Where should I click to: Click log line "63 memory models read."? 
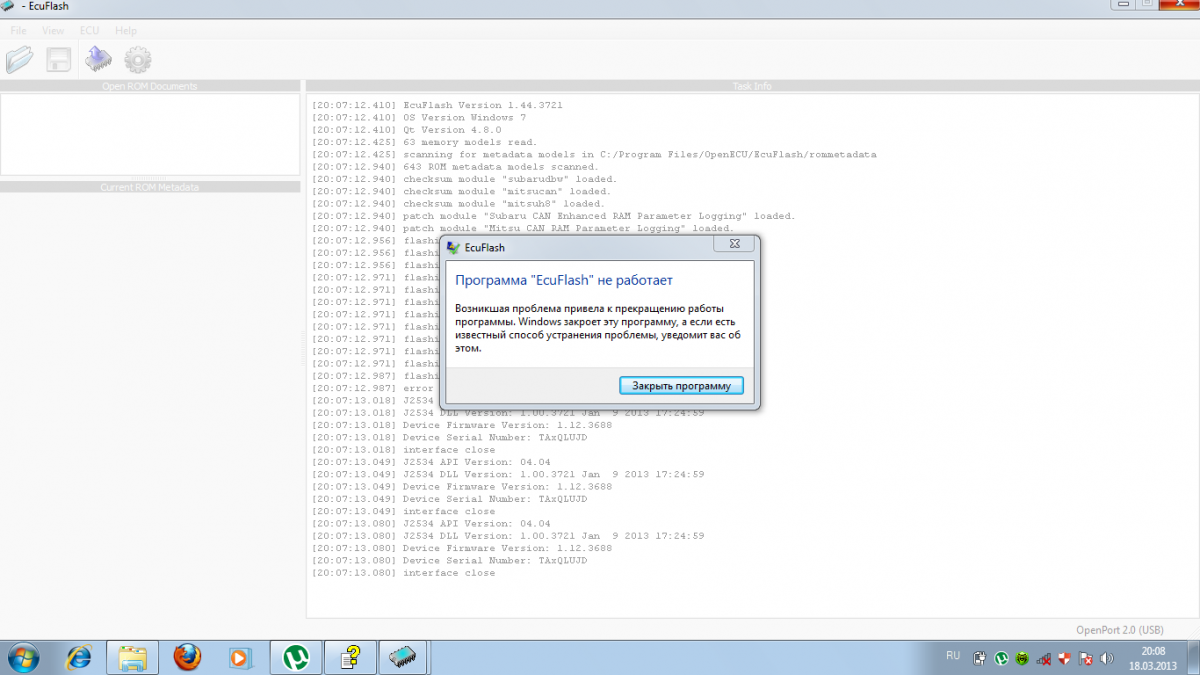425,142
